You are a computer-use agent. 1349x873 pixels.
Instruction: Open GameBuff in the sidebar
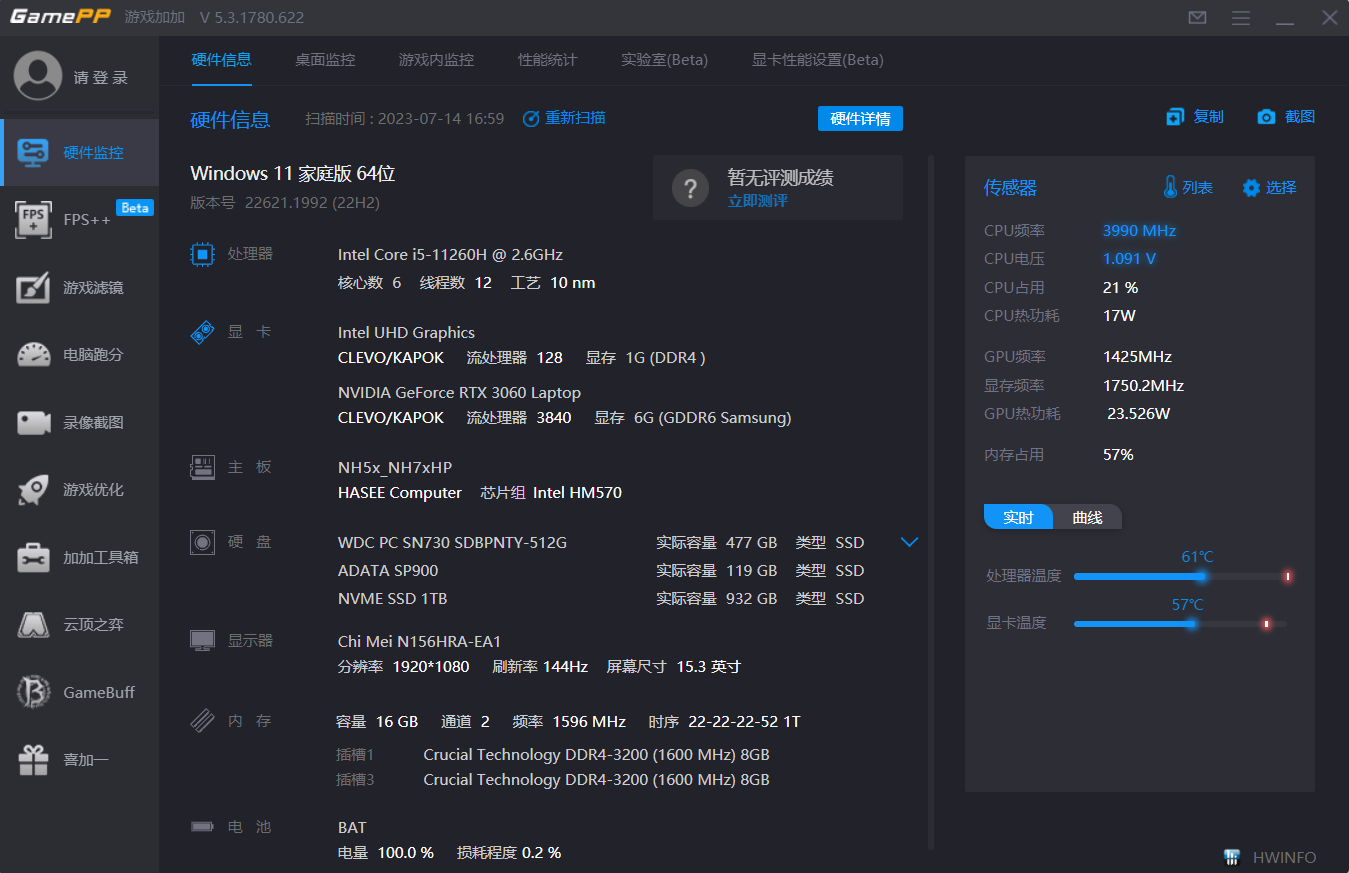[x=79, y=692]
